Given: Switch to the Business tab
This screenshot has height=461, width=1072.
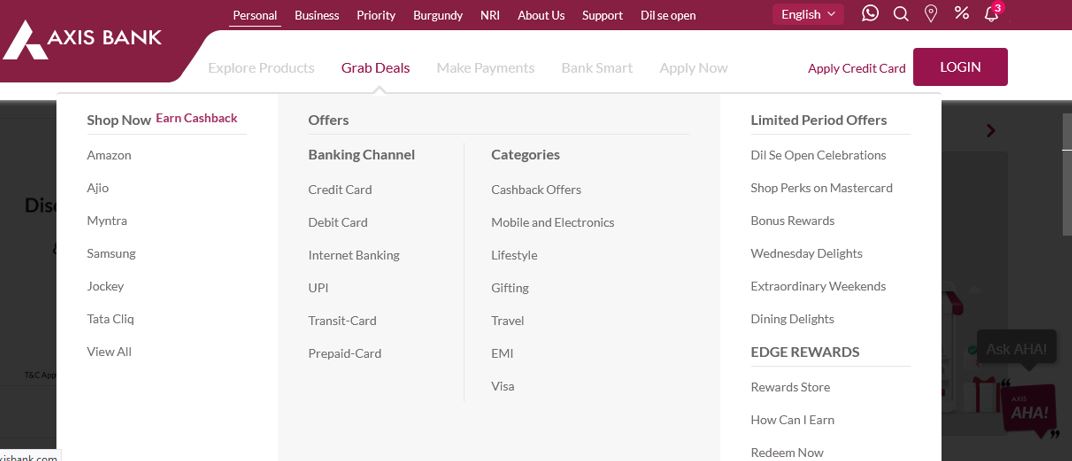Looking at the screenshot, I should (317, 15).
